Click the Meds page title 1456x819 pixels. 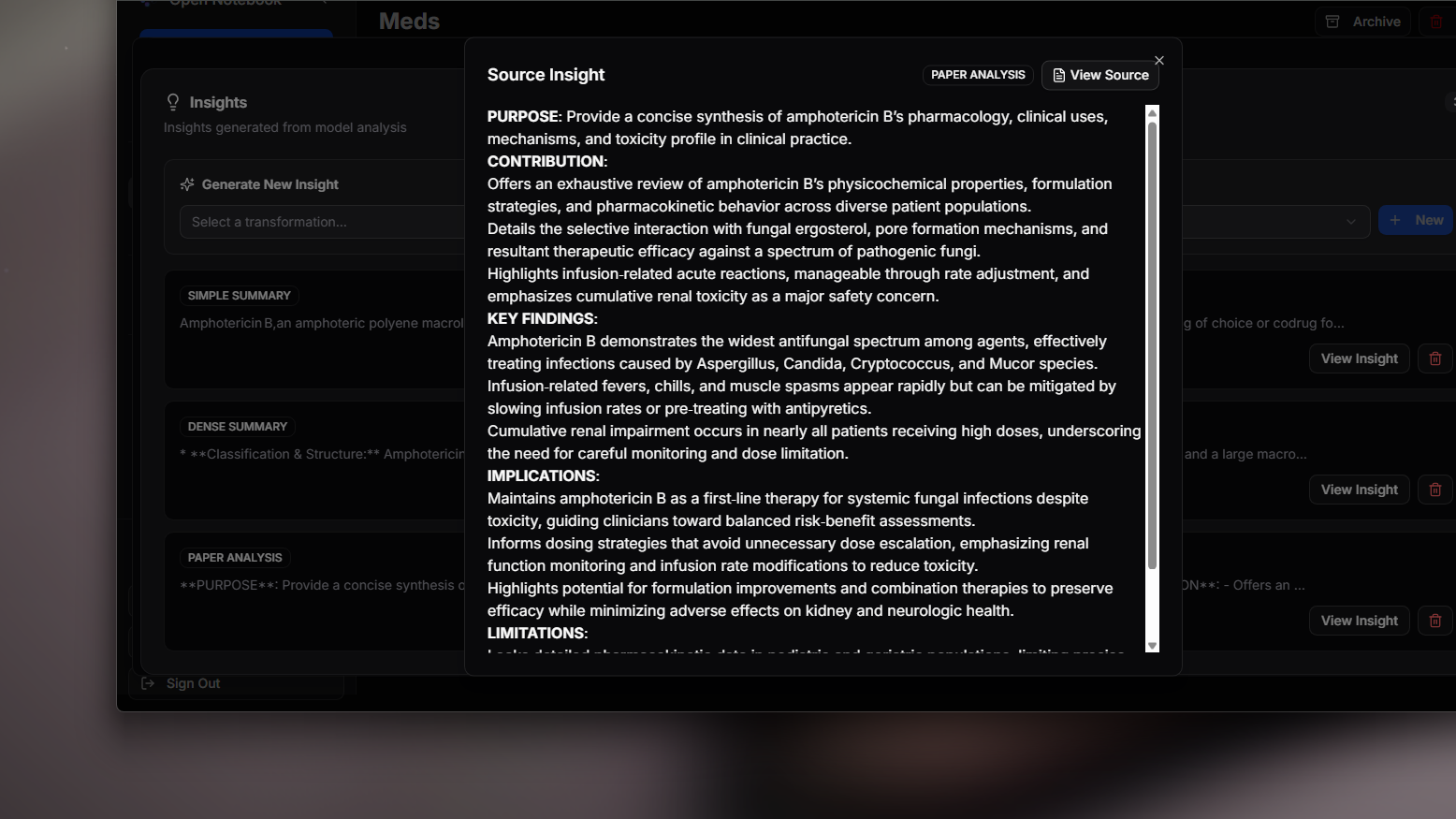409,22
